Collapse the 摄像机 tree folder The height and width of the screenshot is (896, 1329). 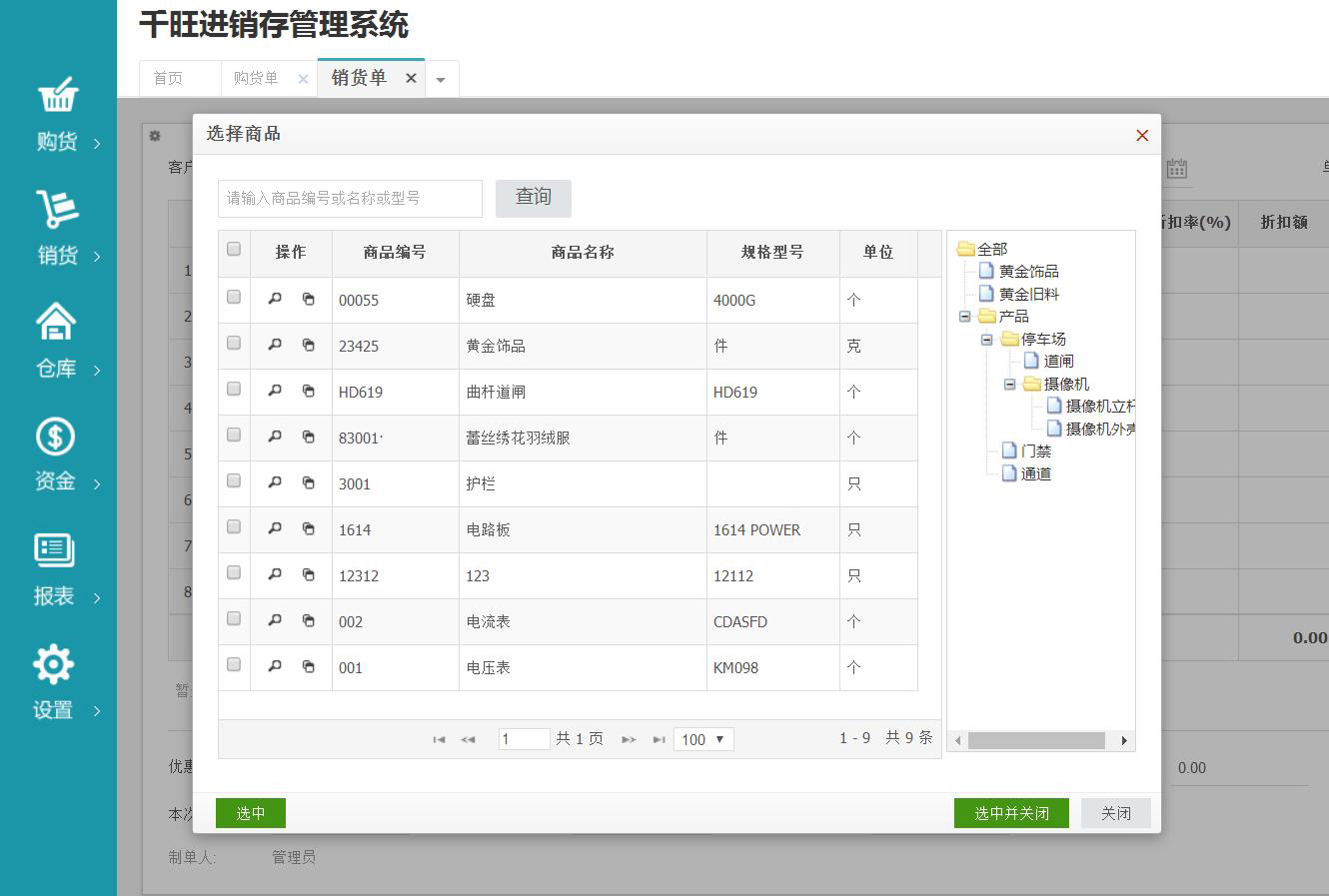pos(1009,384)
